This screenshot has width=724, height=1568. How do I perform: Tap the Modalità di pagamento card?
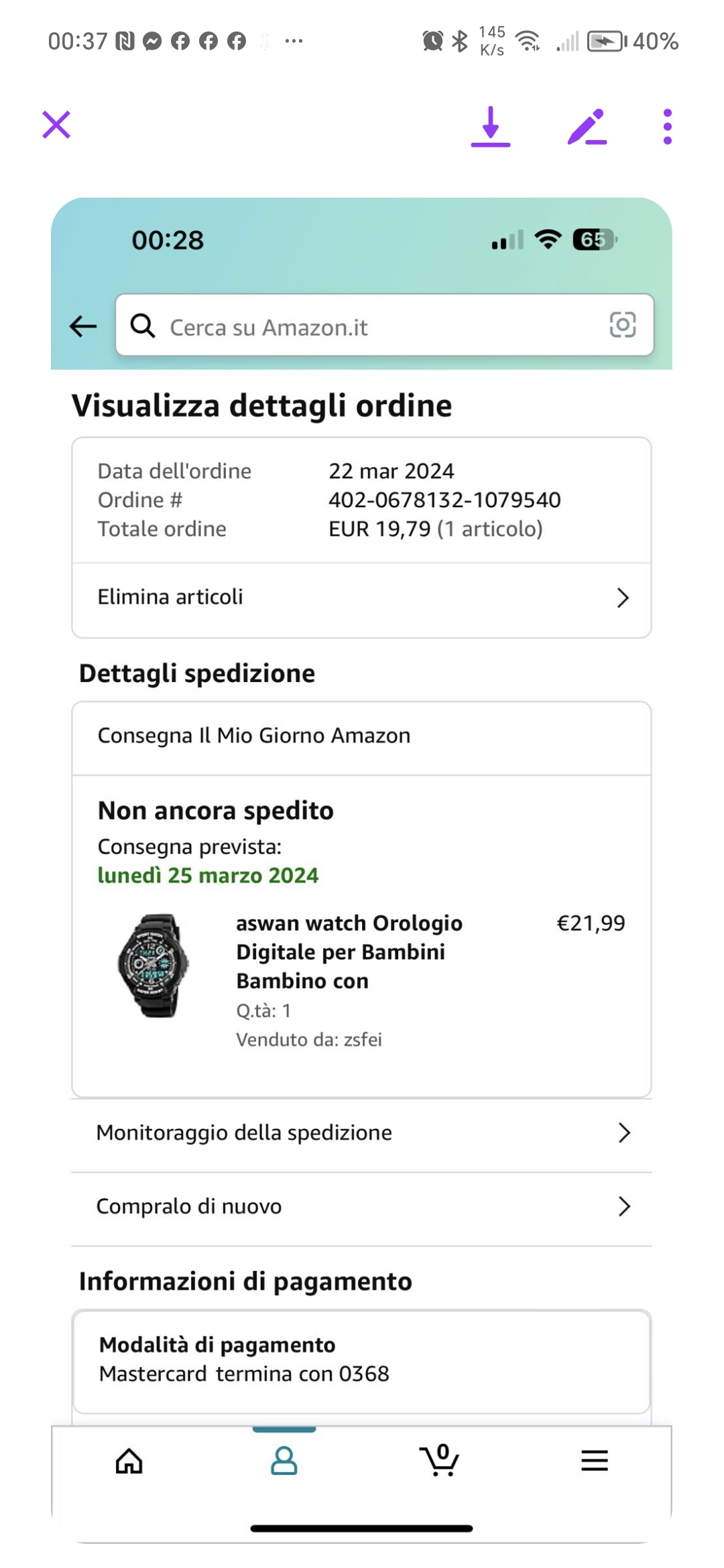tap(361, 1360)
